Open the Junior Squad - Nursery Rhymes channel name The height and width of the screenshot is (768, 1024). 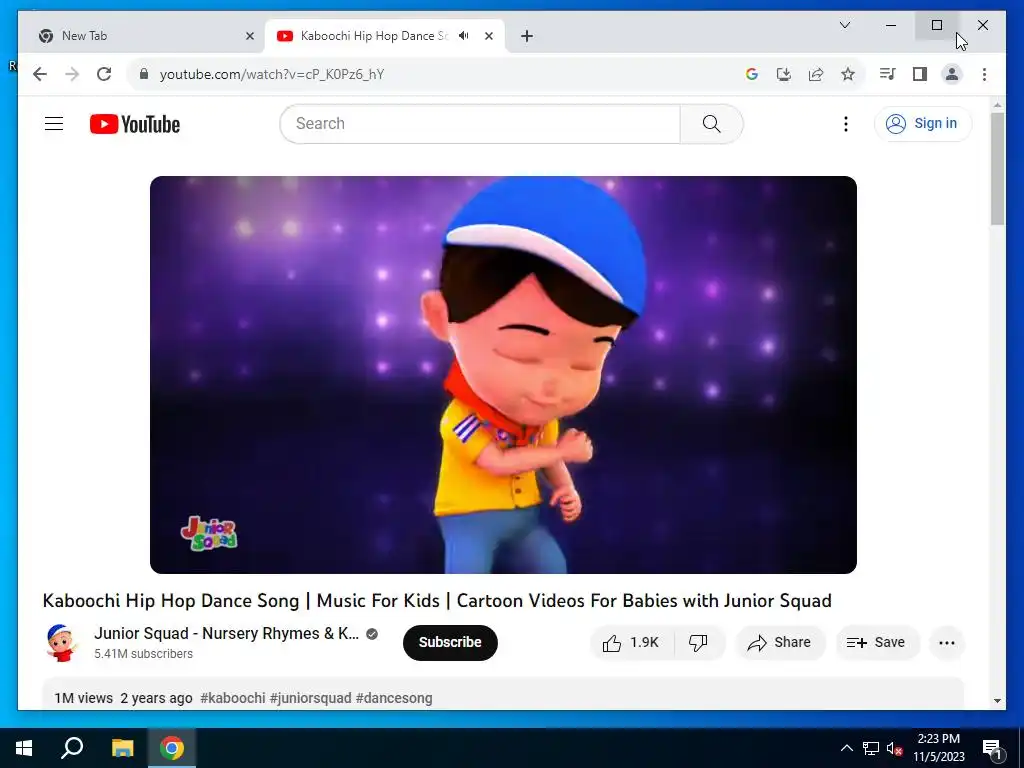click(226, 633)
